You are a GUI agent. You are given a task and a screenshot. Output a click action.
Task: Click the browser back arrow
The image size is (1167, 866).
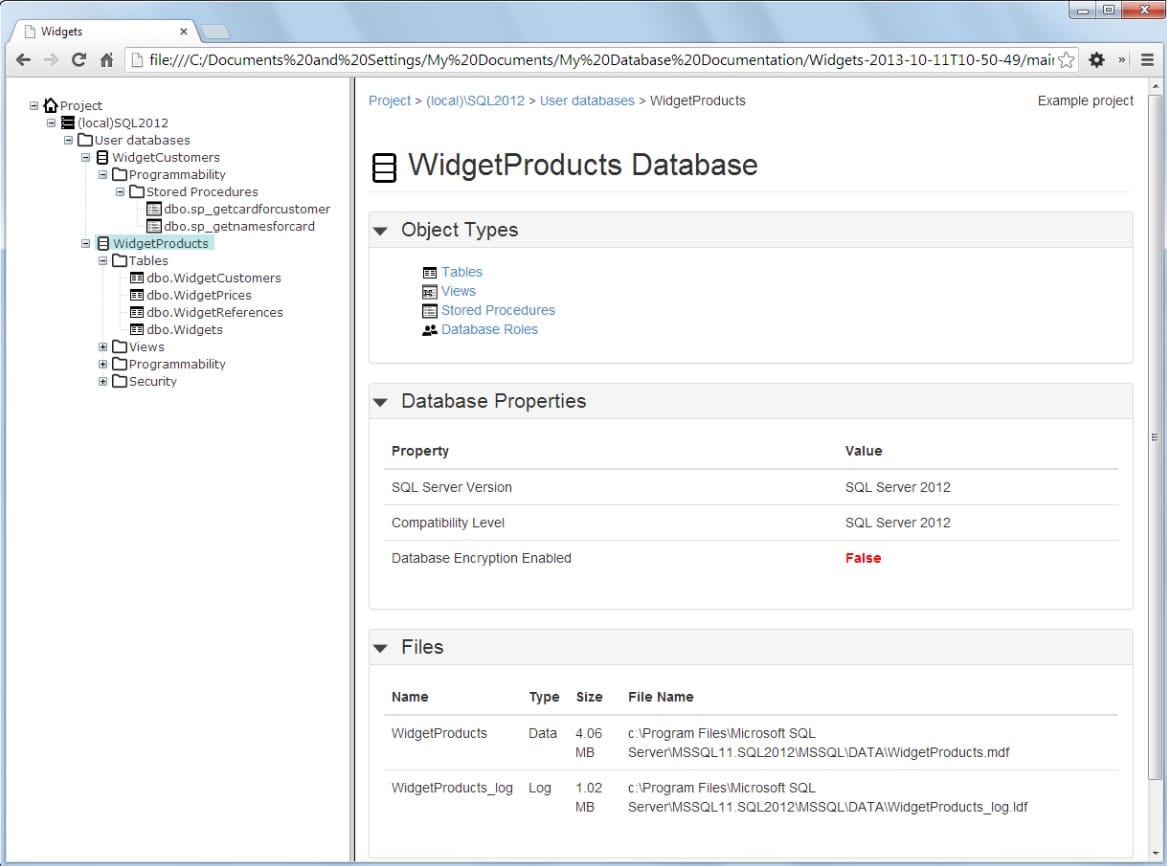(23, 60)
